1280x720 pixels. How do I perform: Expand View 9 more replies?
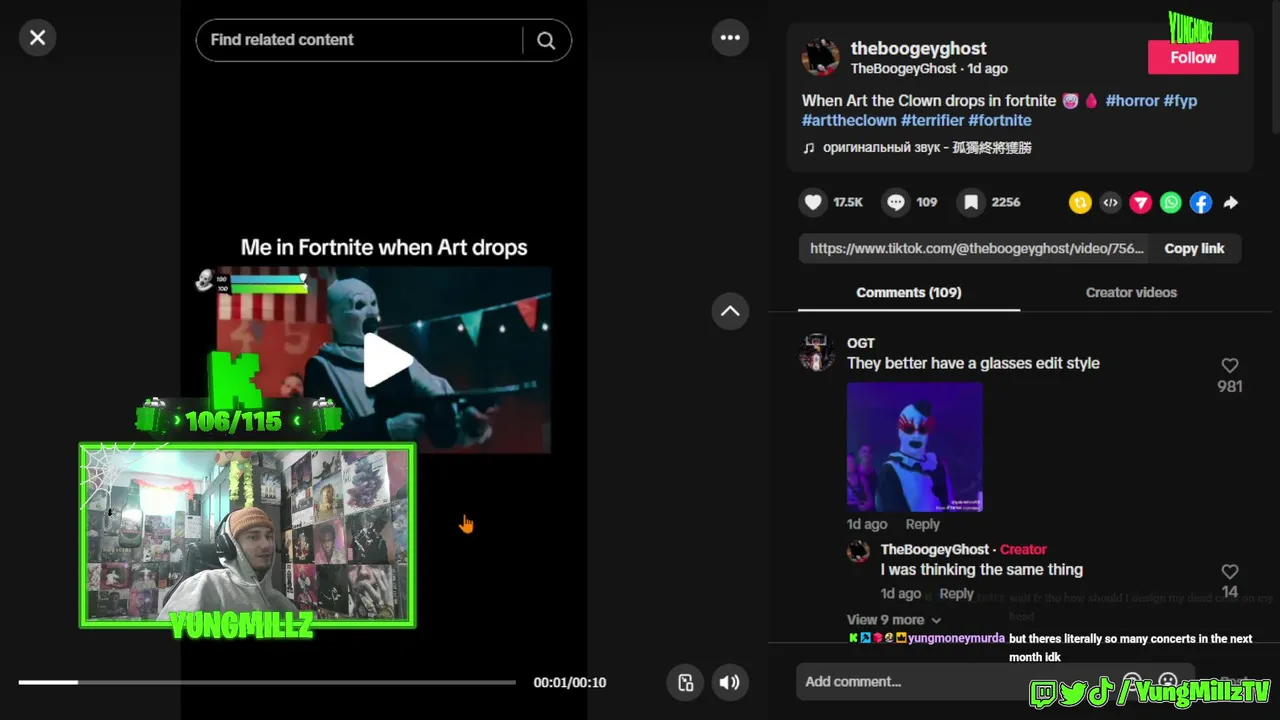tap(894, 619)
